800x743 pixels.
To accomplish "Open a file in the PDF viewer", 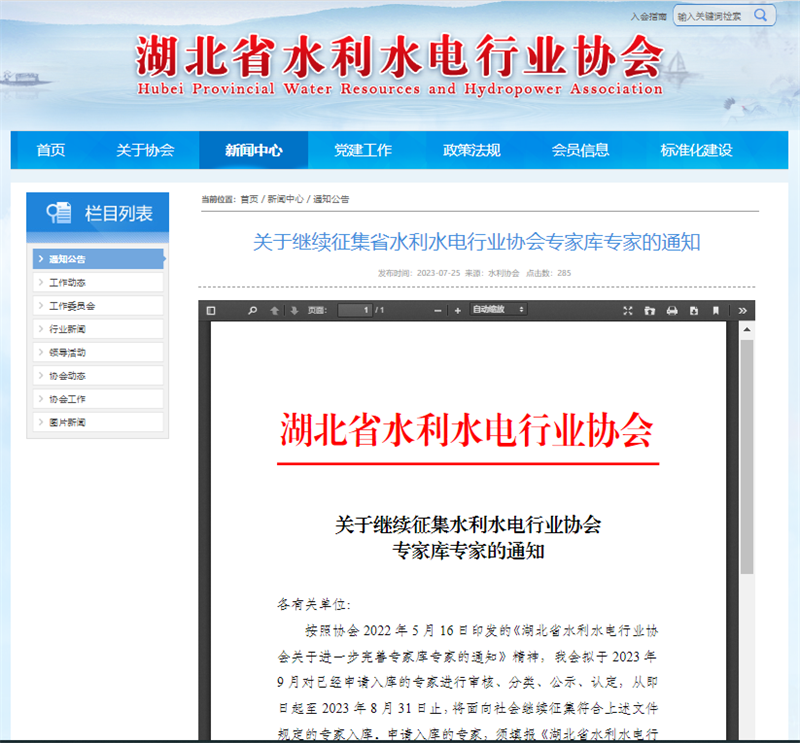I will click(x=650, y=310).
